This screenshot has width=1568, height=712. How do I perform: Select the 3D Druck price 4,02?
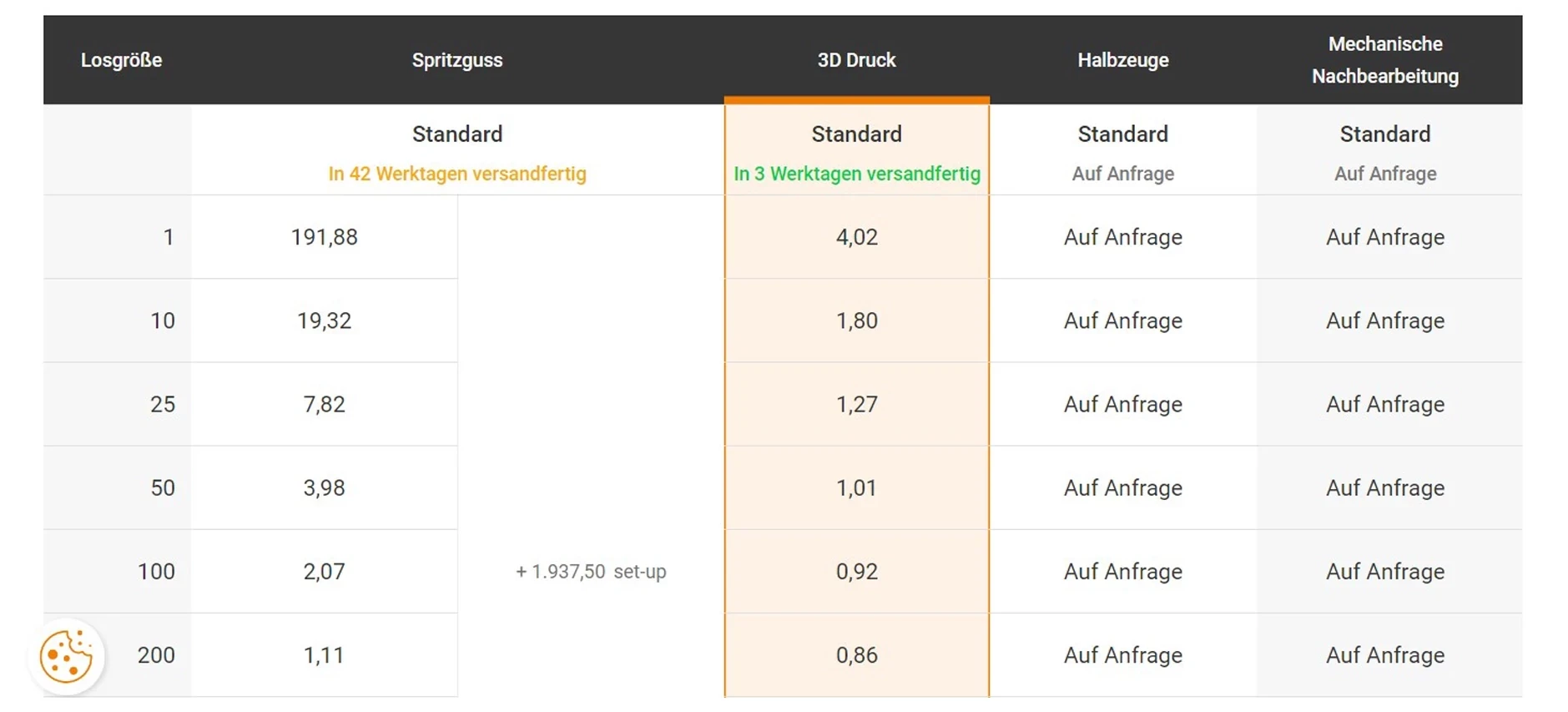[x=856, y=237]
